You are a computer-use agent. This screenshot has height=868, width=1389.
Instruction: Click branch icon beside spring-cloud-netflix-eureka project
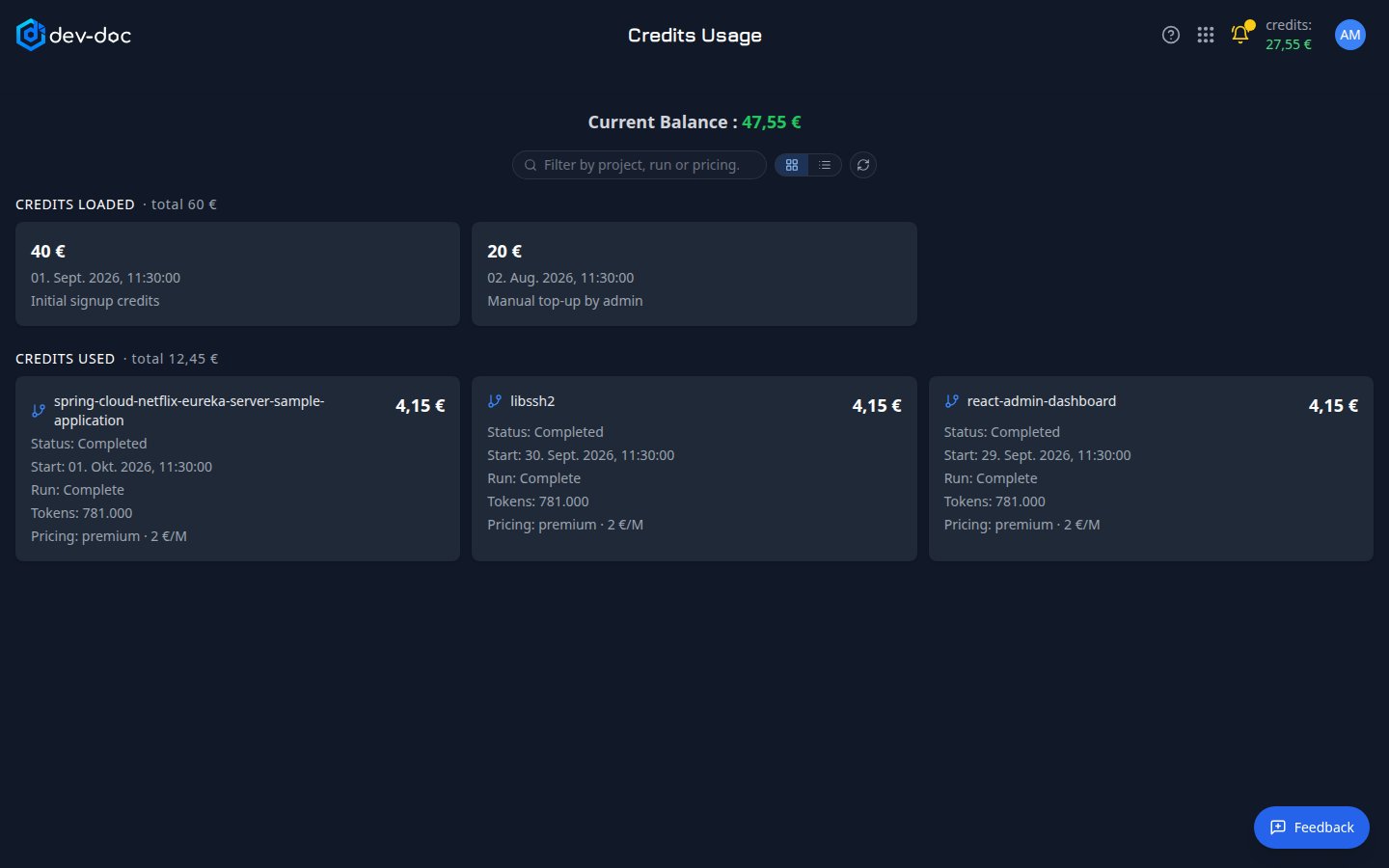click(x=39, y=411)
